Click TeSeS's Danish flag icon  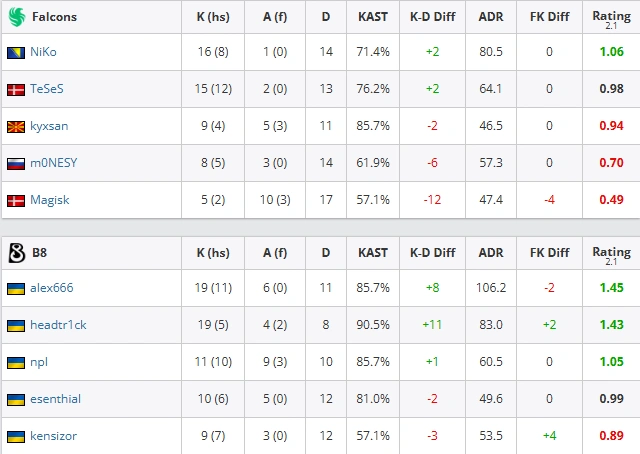(x=16, y=90)
